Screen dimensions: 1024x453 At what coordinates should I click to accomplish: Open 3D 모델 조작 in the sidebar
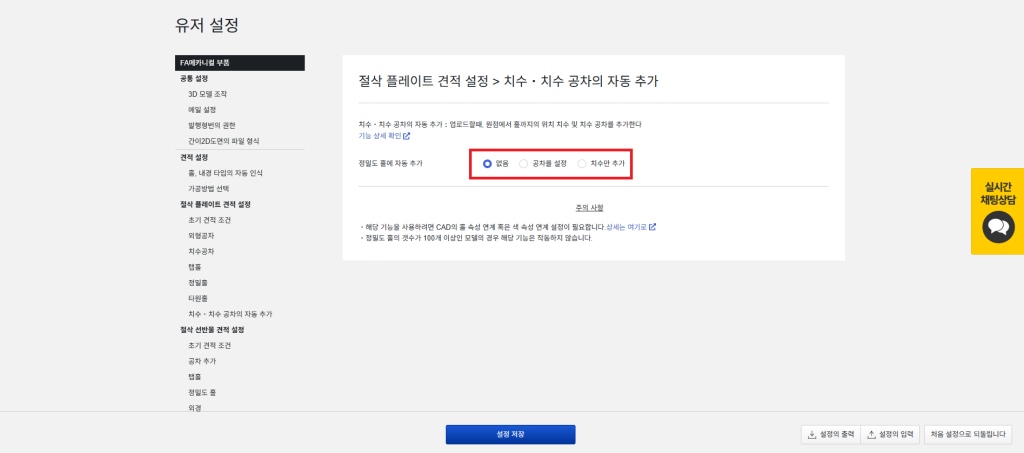[207, 94]
